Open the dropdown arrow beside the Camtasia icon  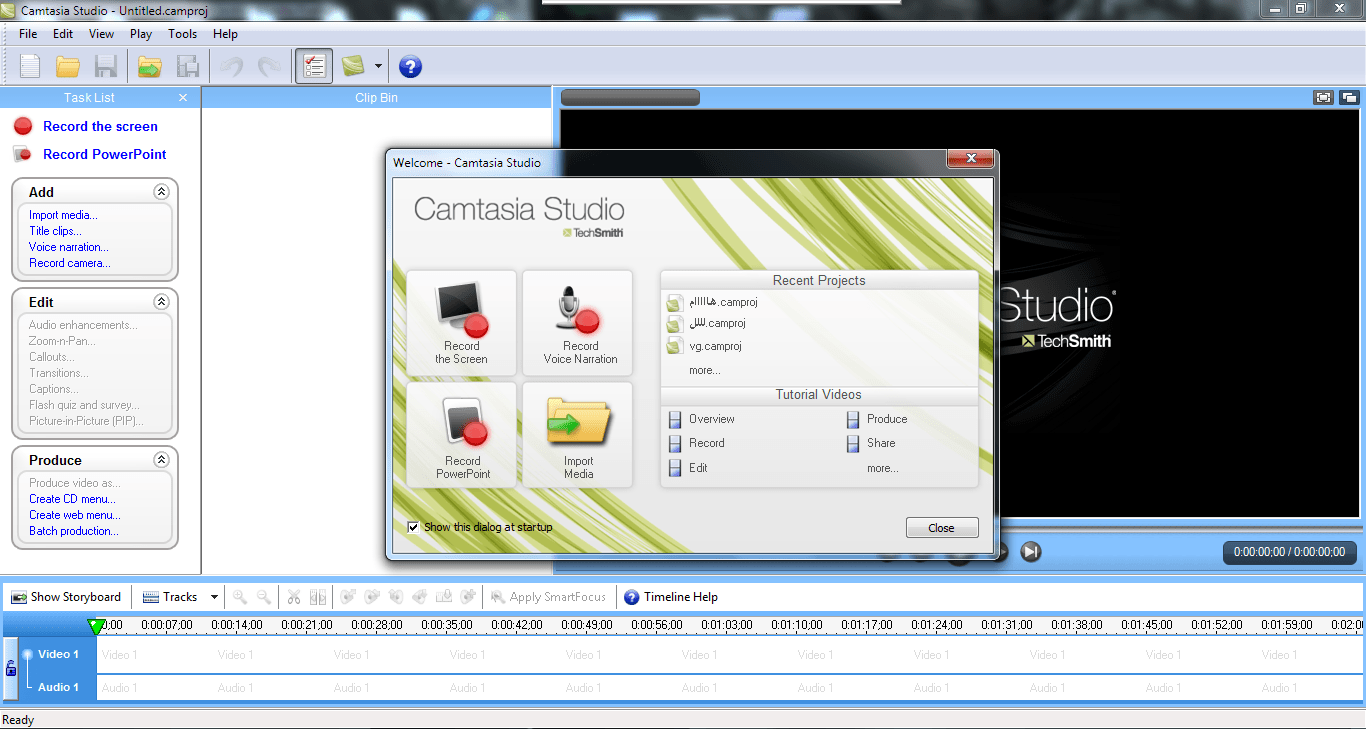click(378, 67)
